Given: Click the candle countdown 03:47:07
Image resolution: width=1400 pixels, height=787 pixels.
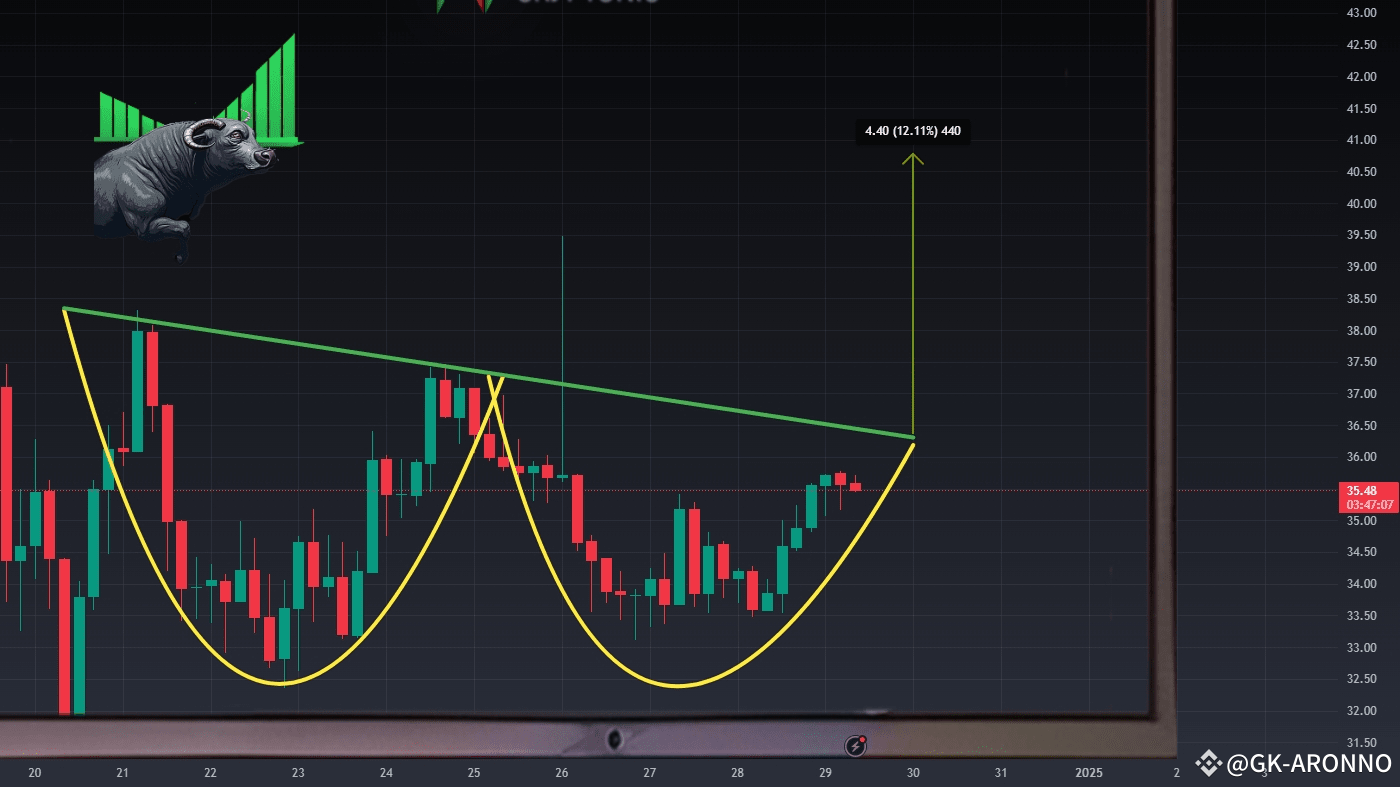Looking at the screenshot, I should tap(1369, 505).
